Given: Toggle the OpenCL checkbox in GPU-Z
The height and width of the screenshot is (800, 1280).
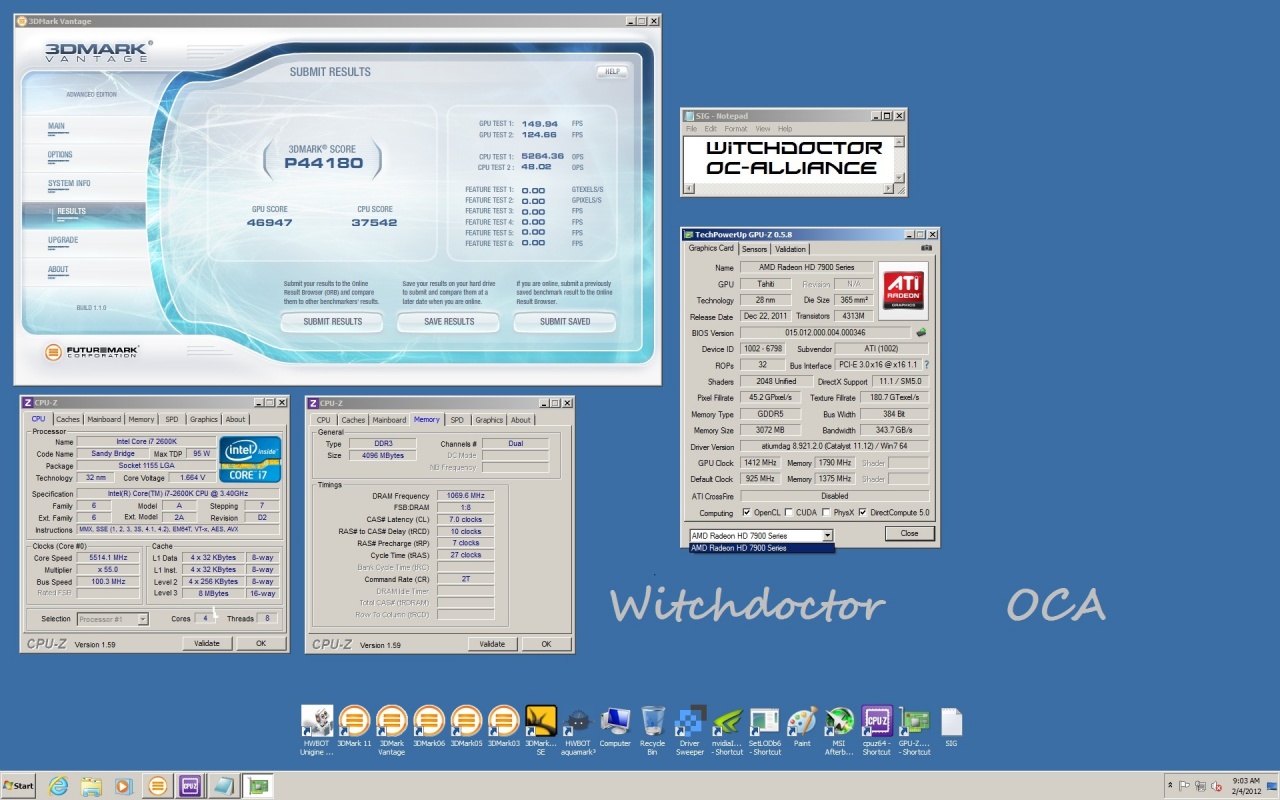Looking at the screenshot, I should [x=747, y=512].
